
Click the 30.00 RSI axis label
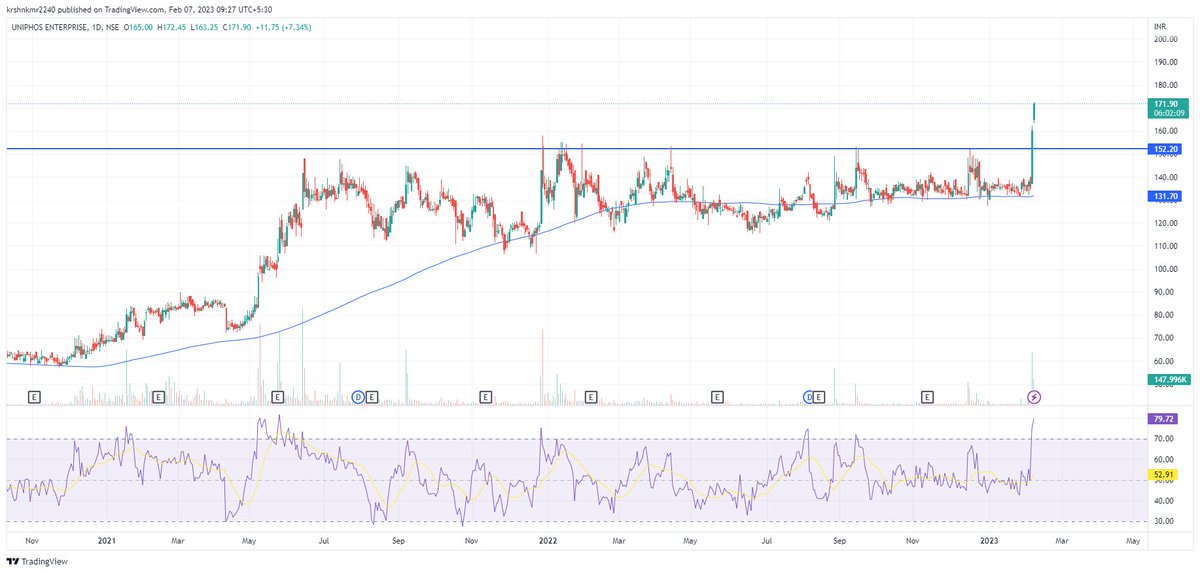pyautogui.click(x=1166, y=521)
